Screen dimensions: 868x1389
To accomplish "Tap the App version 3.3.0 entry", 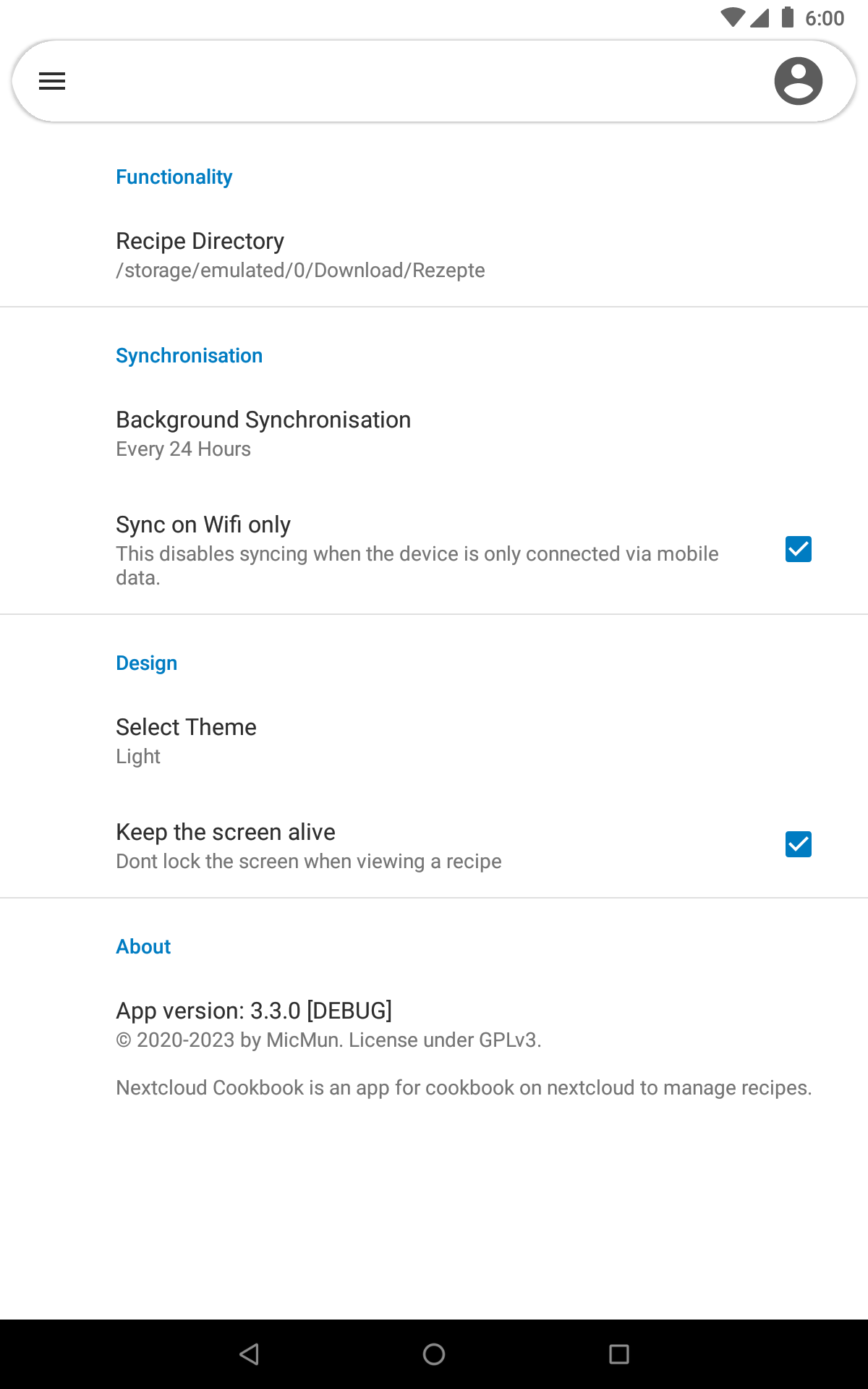I will (x=254, y=1010).
